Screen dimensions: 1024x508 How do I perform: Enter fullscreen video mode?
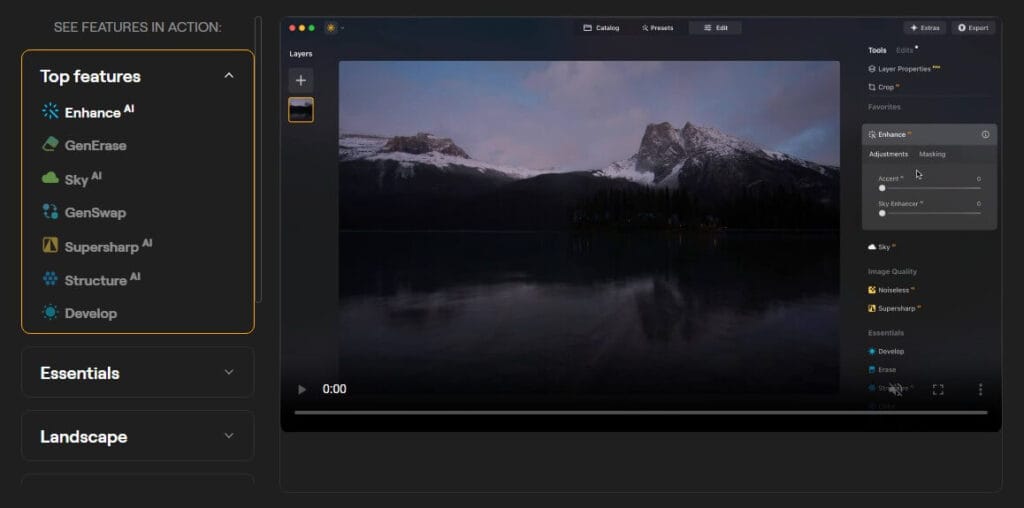click(x=938, y=389)
